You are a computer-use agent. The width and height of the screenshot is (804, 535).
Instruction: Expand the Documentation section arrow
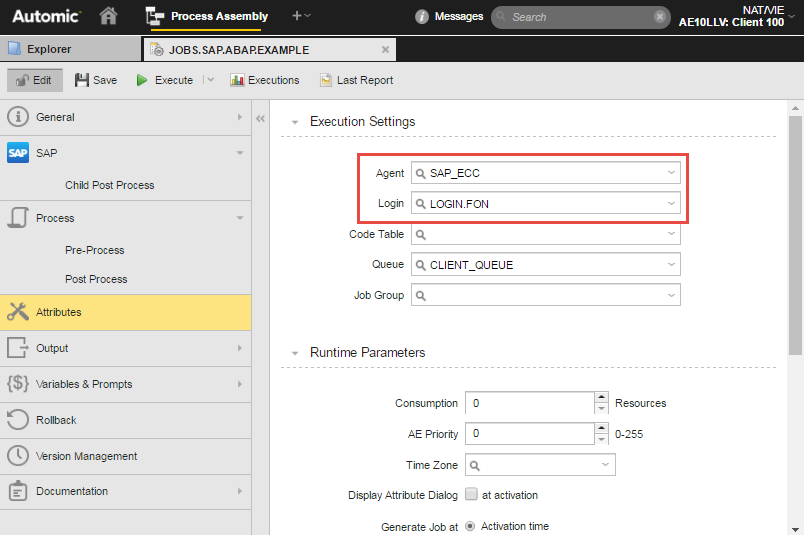(239, 491)
